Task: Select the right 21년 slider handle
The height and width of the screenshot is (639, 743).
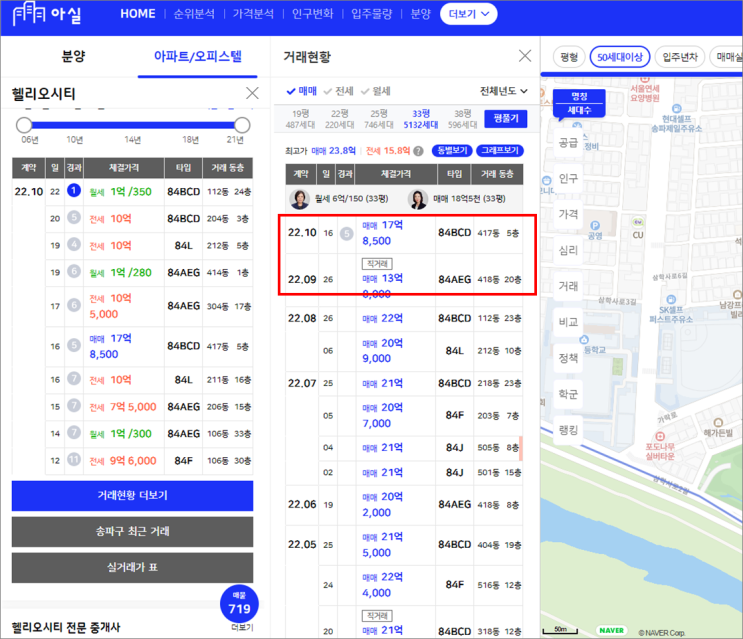Action: pos(242,125)
